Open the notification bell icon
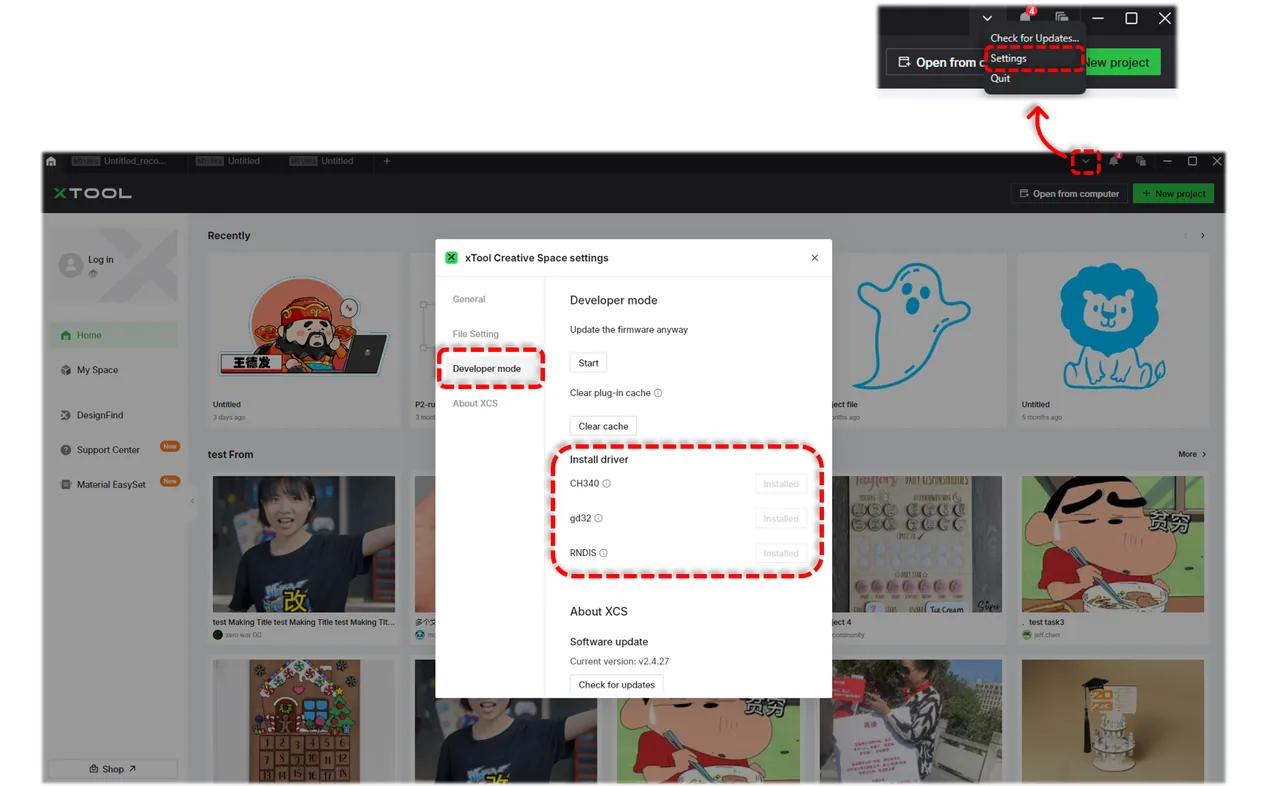 (1113, 161)
